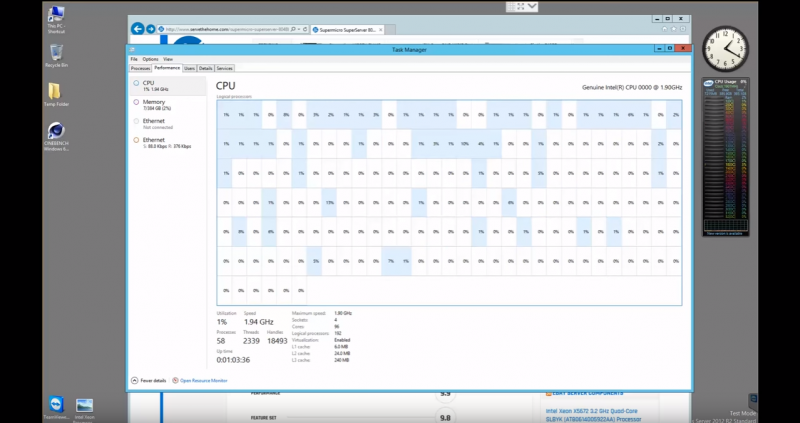Image resolution: width=800 pixels, height=423 pixels.
Task: Click the browser tools gear icon
Action: (x=683, y=29)
